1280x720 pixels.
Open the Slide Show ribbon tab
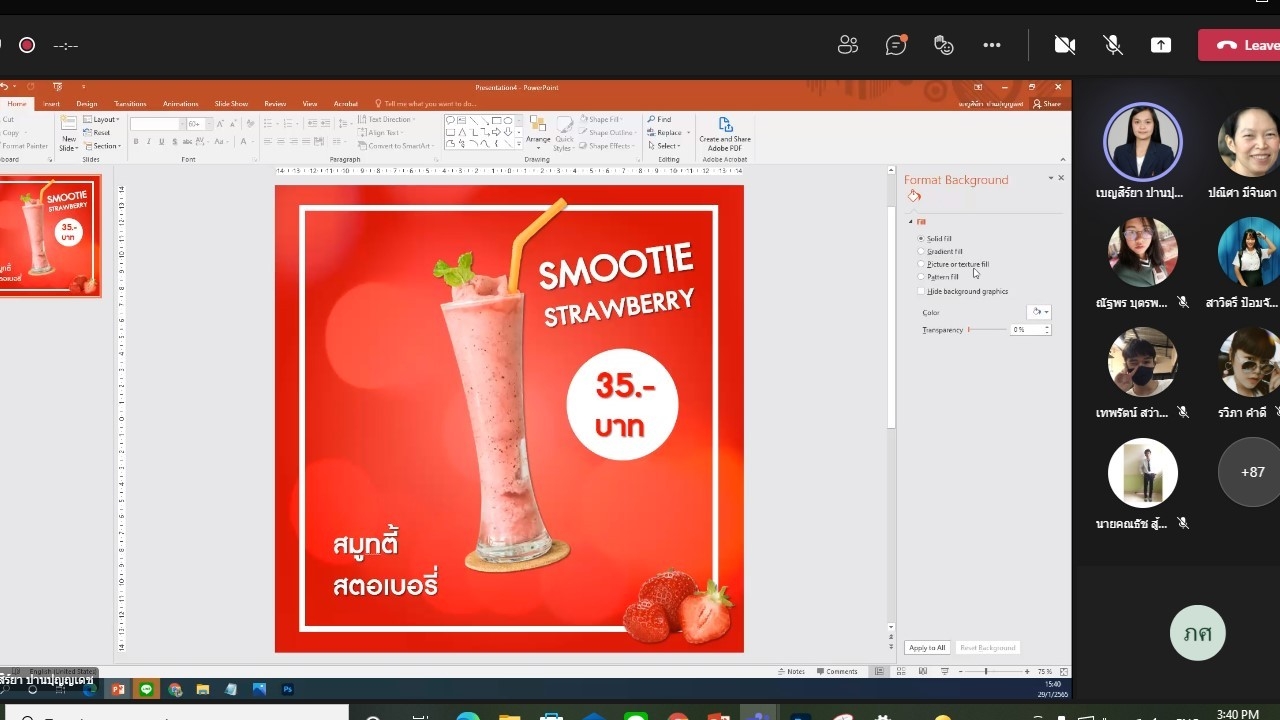click(231, 104)
